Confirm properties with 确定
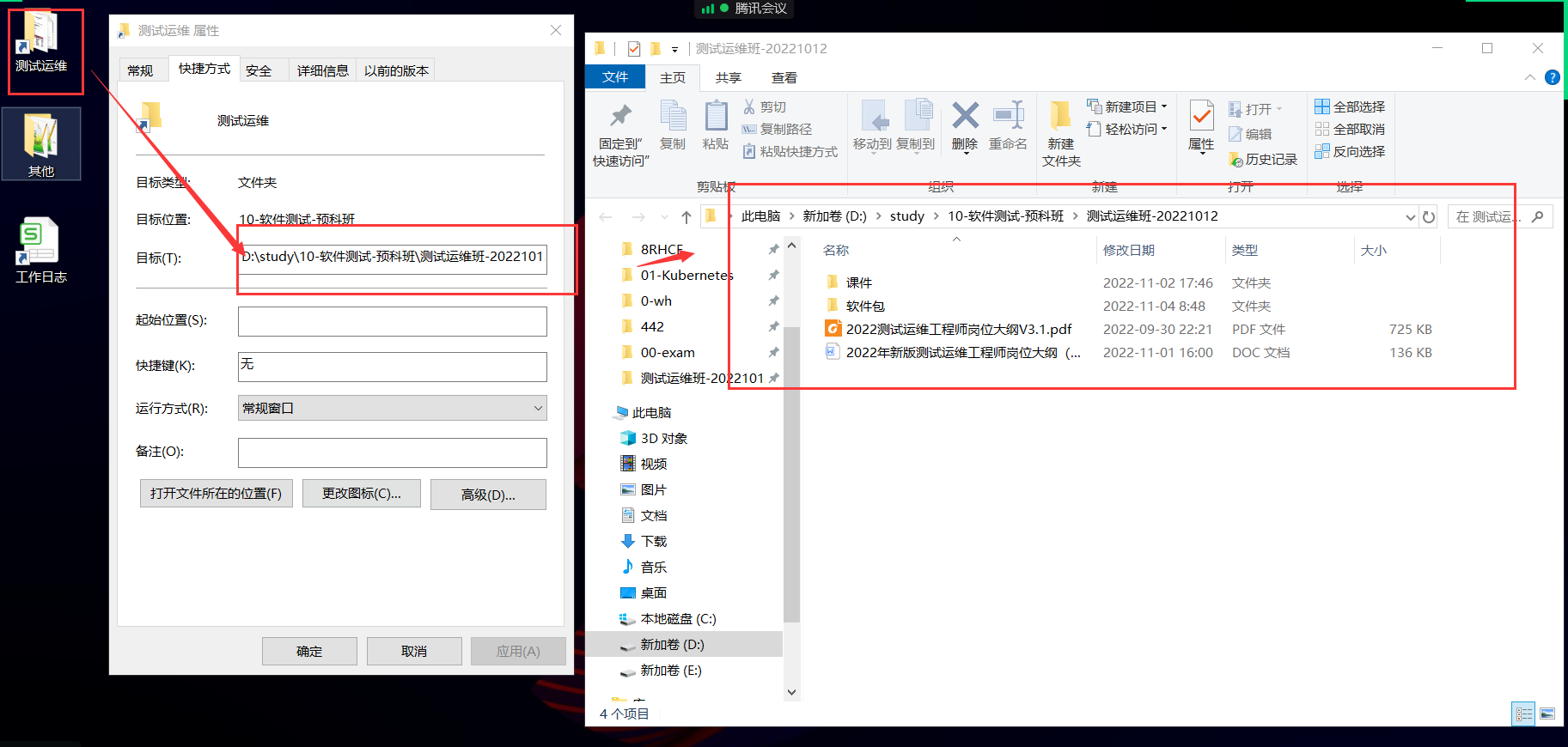 click(309, 651)
